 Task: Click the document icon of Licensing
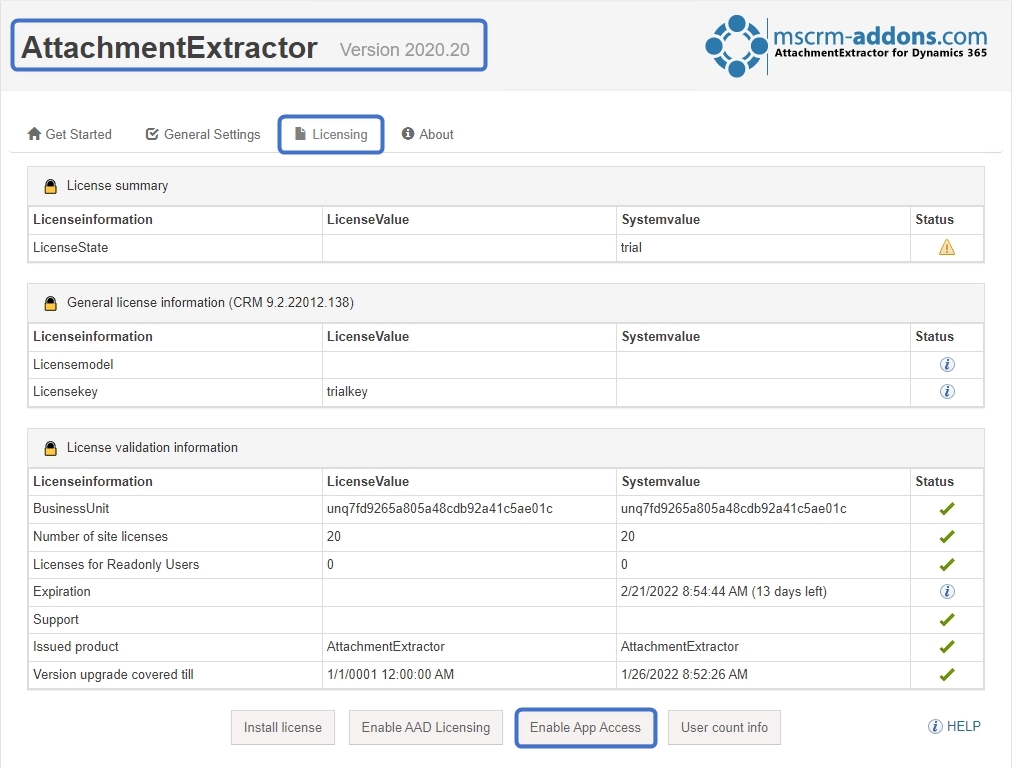point(300,134)
